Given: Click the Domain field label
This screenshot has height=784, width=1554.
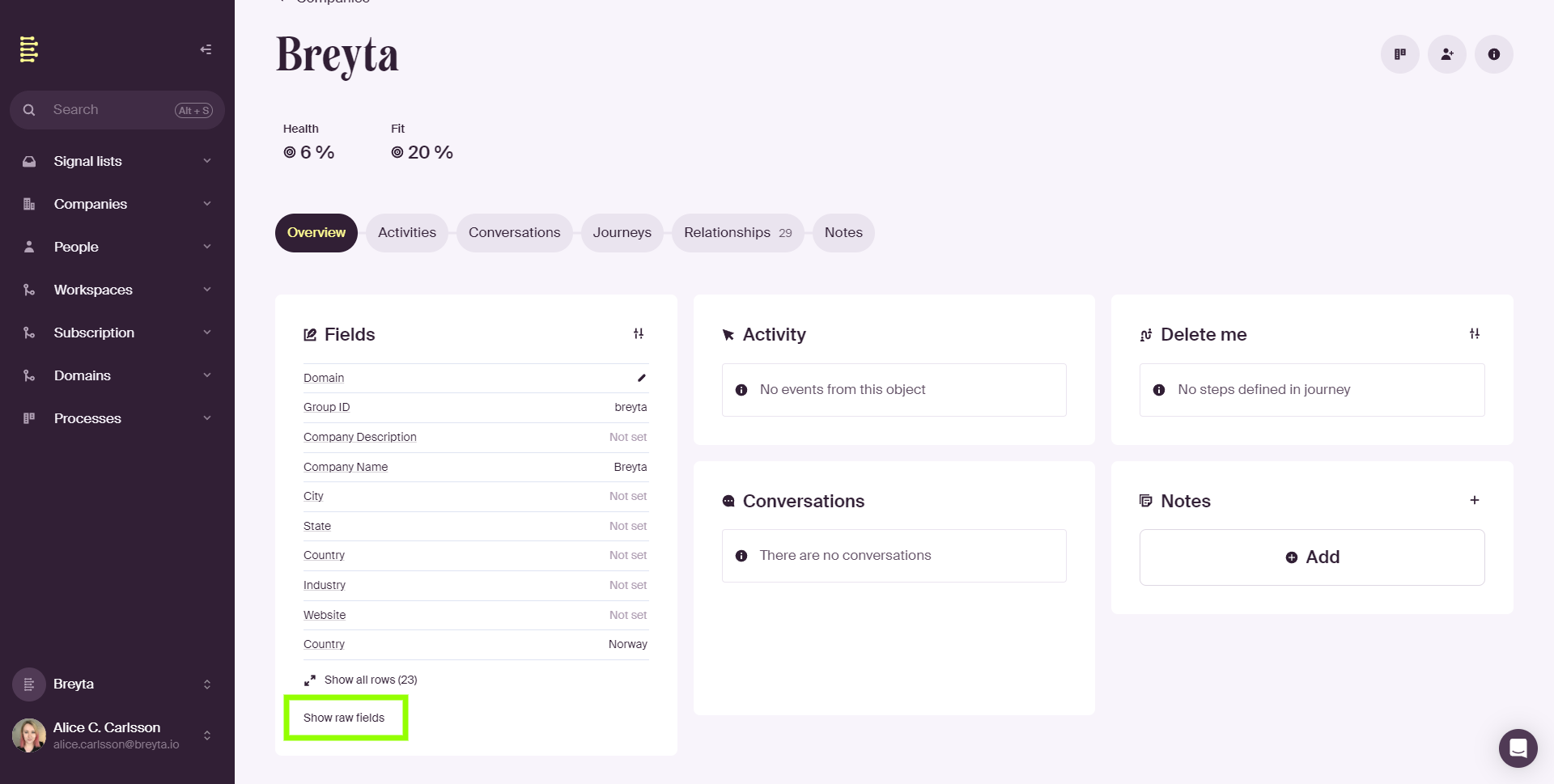Looking at the screenshot, I should (x=324, y=378).
